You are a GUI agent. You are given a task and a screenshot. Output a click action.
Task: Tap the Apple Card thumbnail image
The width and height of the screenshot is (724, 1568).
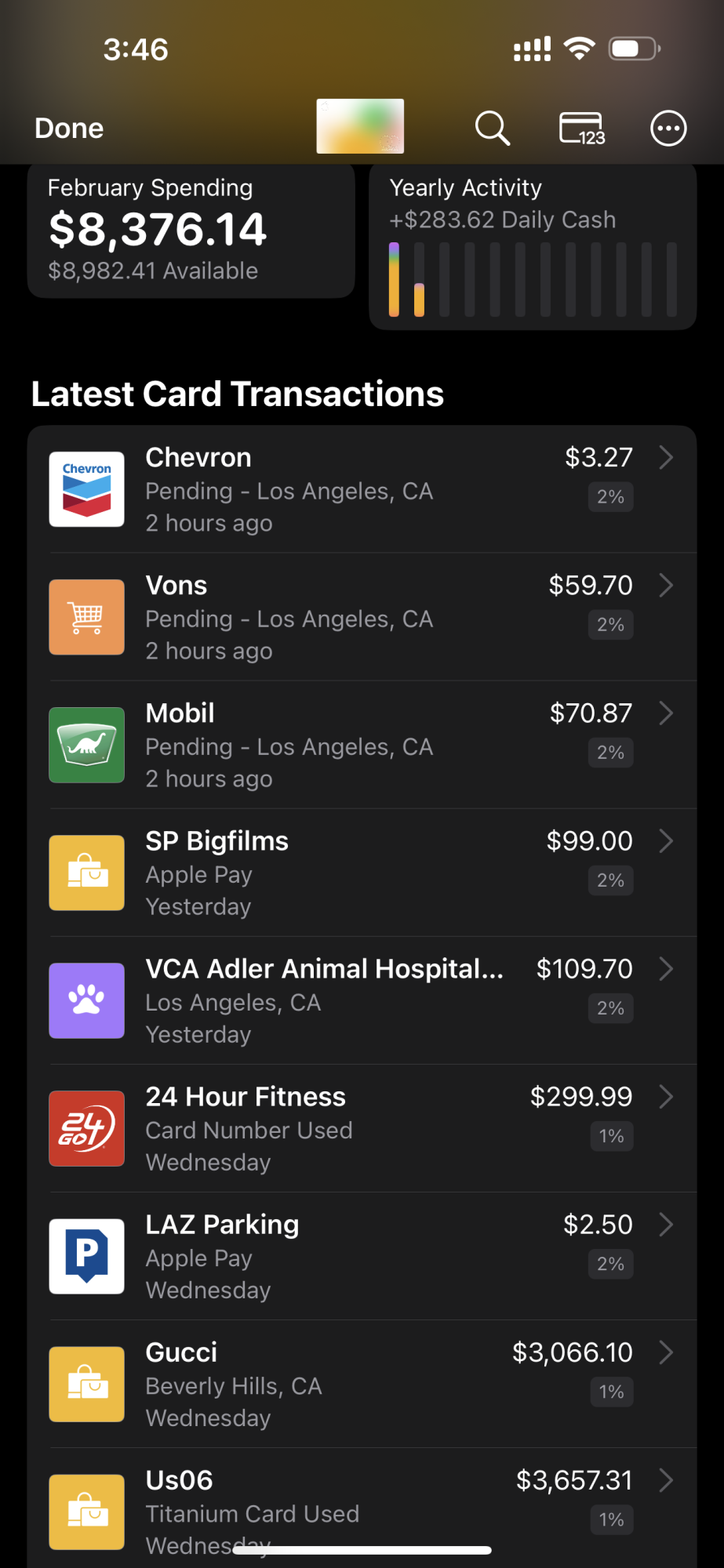point(360,126)
